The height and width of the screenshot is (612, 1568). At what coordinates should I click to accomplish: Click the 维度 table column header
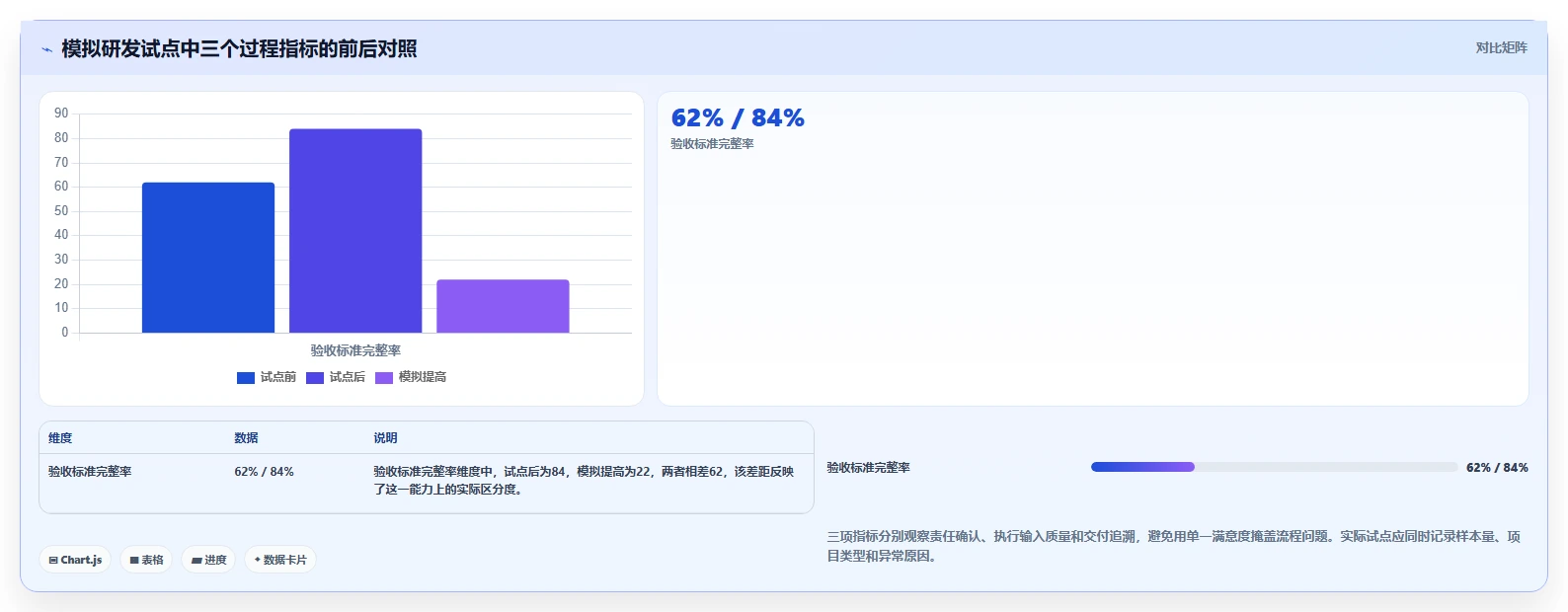pos(60,438)
